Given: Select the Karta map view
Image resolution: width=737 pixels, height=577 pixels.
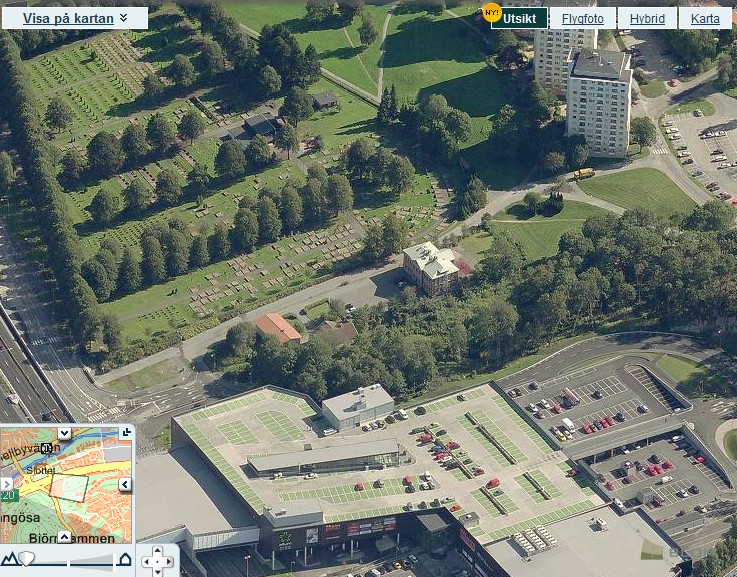Looking at the screenshot, I should pyautogui.click(x=705, y=18).
